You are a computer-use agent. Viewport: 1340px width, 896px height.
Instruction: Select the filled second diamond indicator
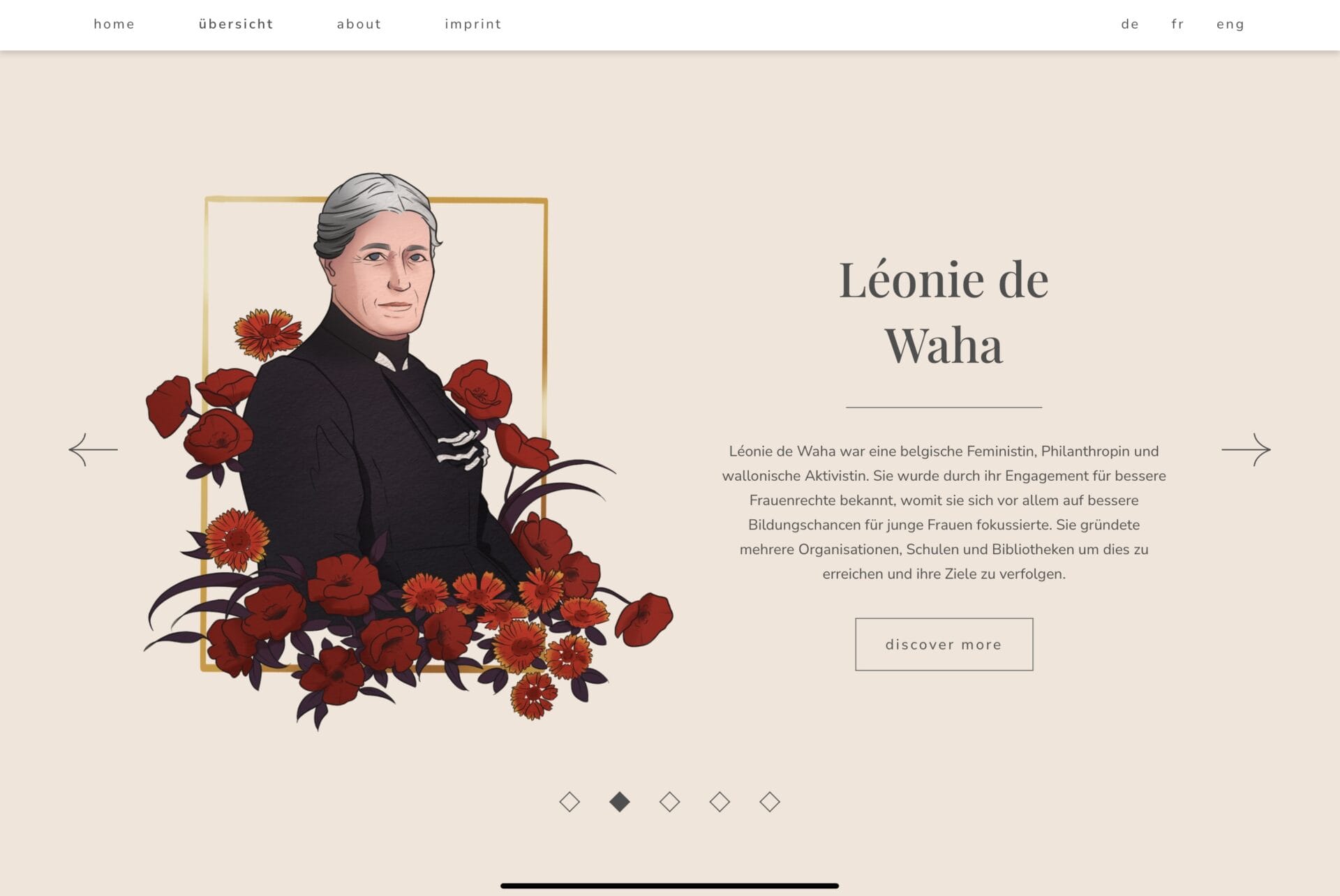point(620,802)
